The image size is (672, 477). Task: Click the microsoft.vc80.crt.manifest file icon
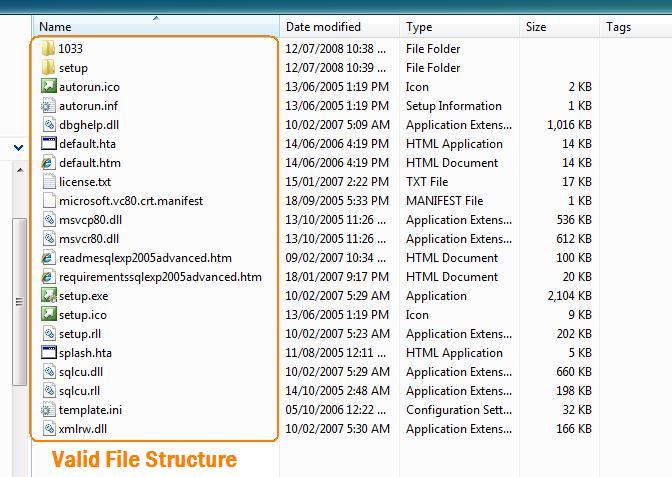pyautogui.click(x=49, y=200)
